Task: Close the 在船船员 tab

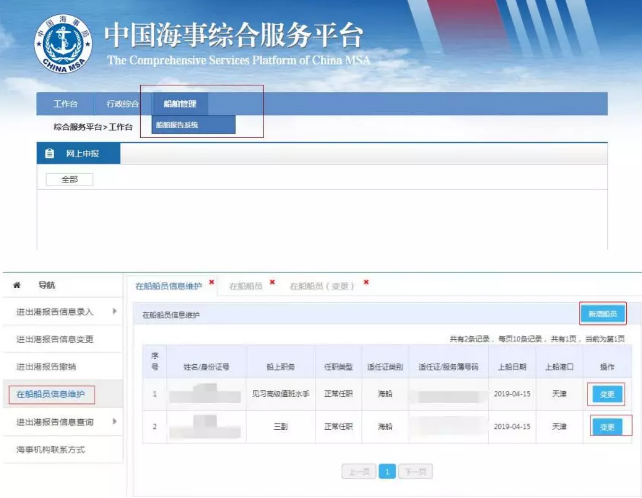Action: (x=272, y=282)
